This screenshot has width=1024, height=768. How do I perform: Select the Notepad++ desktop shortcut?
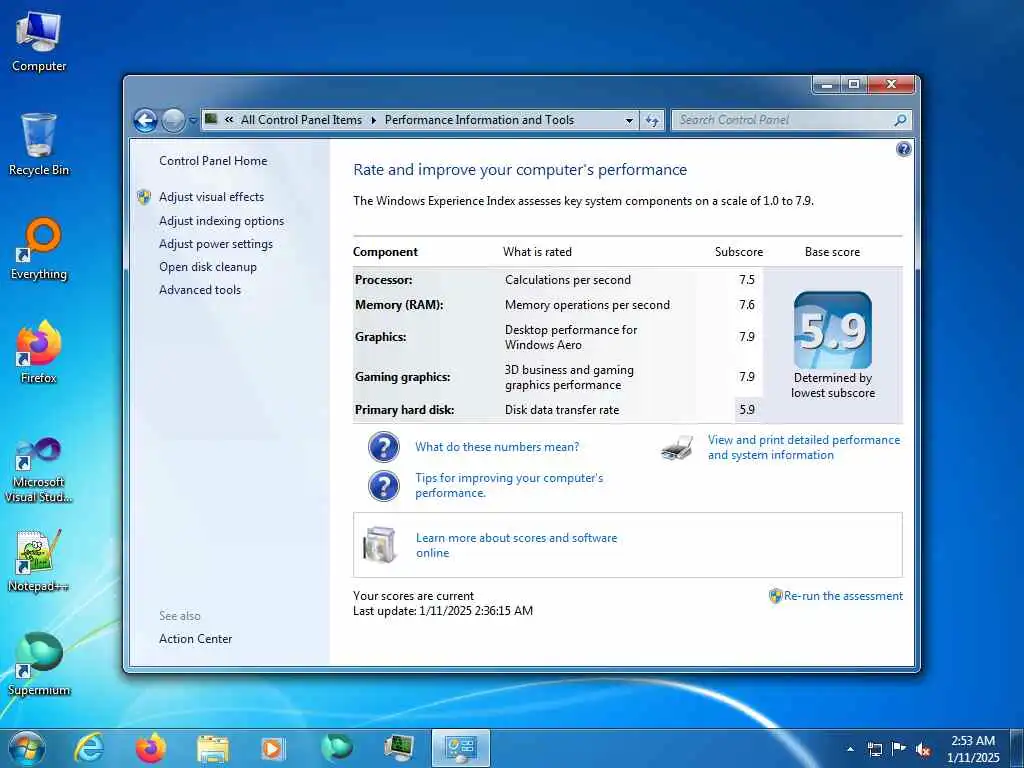click(x=39, y=560)
